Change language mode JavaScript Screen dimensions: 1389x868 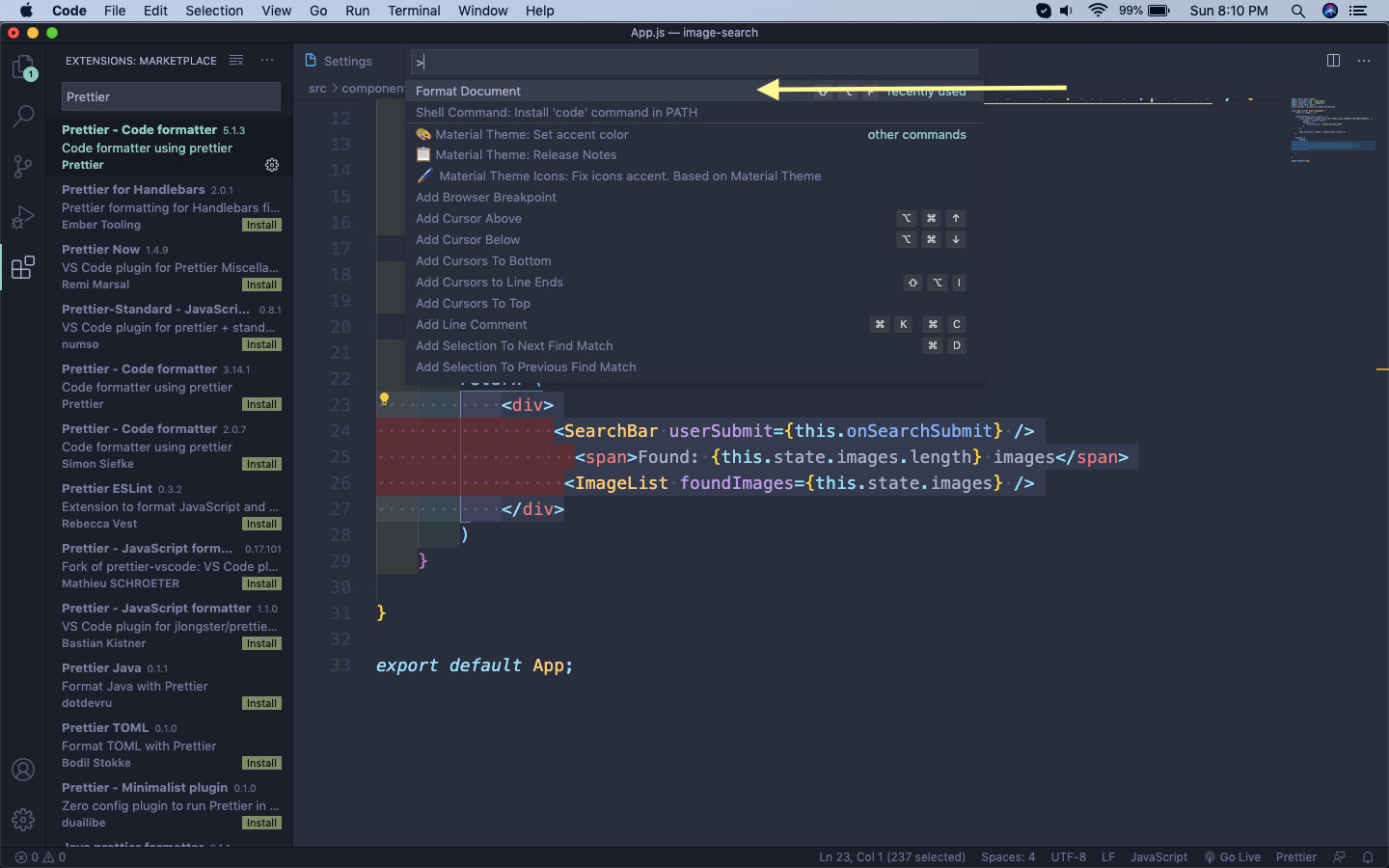pos(1158,856)
